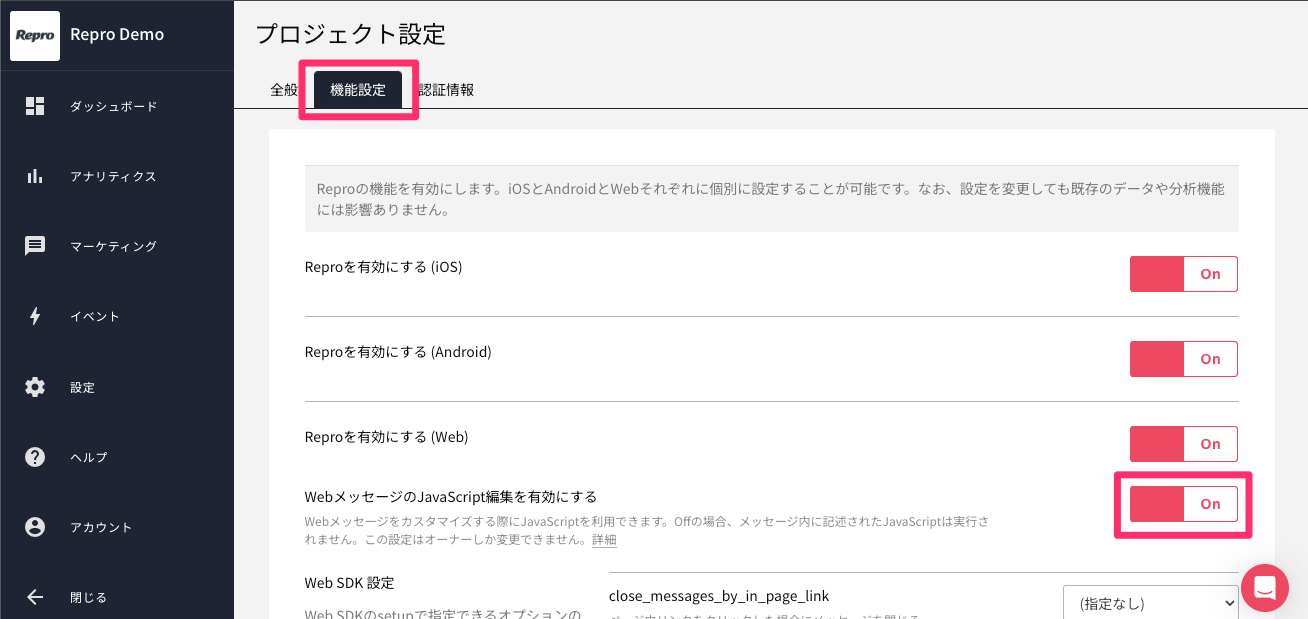
Task: Click the Repro Demo project name
Action: tap(117, 35)
